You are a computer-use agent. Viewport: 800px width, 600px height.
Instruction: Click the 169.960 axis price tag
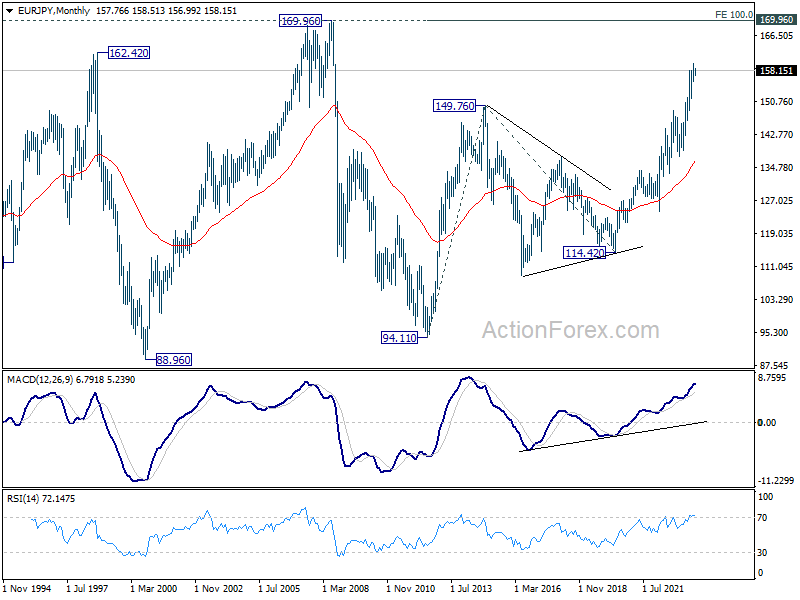(x=776, y=20)
